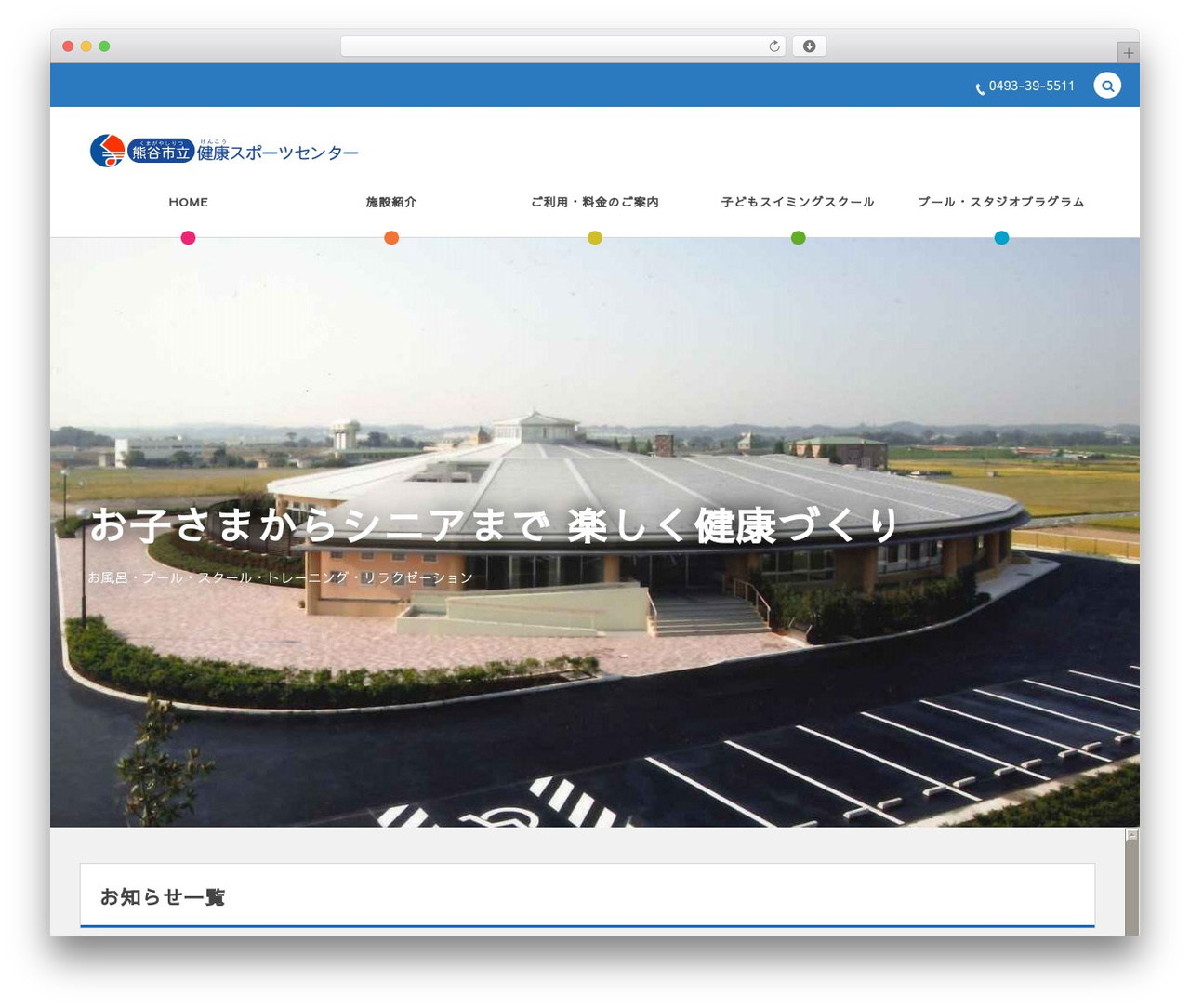Click the green maximize window button

[104, 46]
